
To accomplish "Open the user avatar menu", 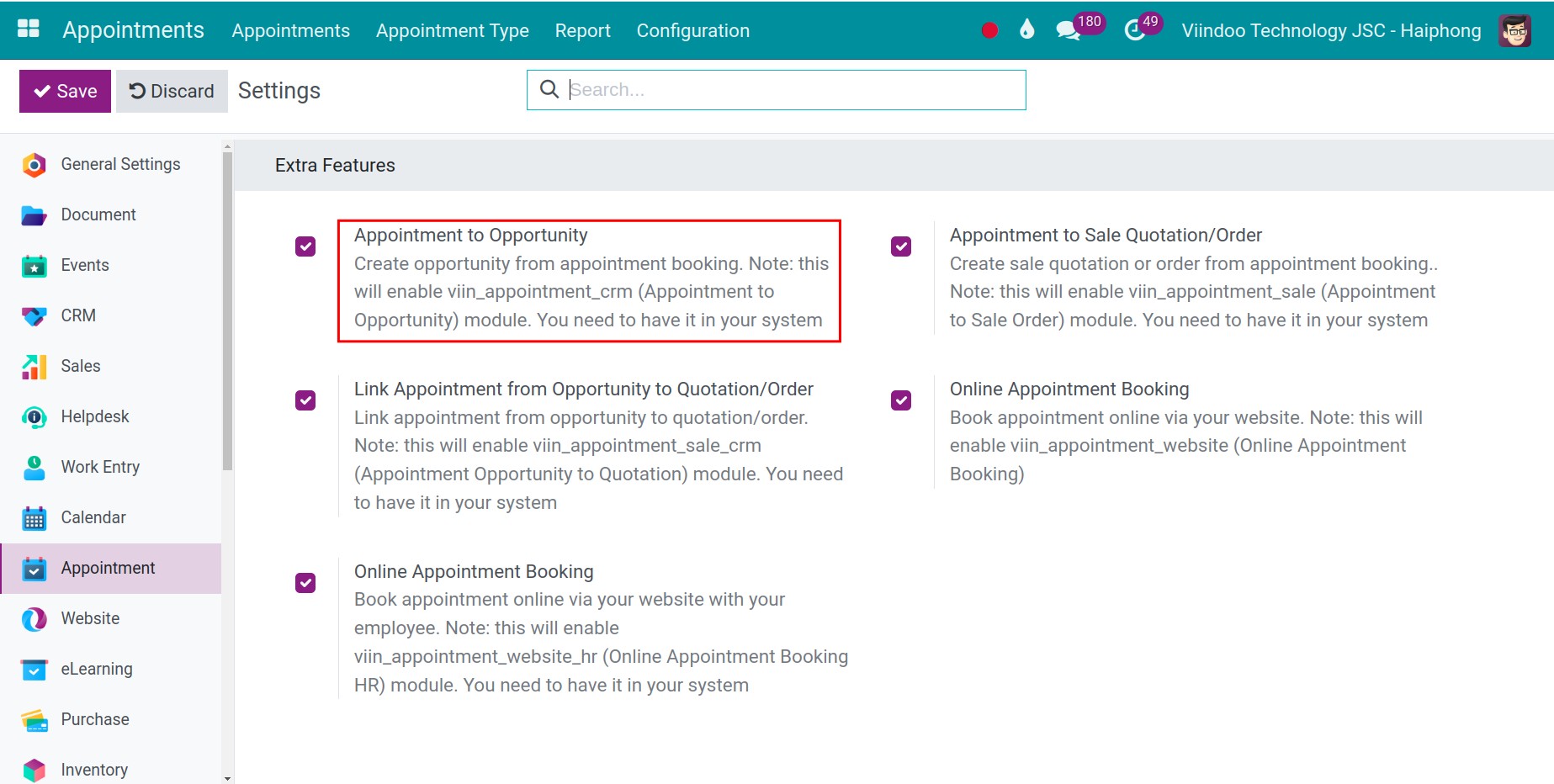I will pos(1514,30).
